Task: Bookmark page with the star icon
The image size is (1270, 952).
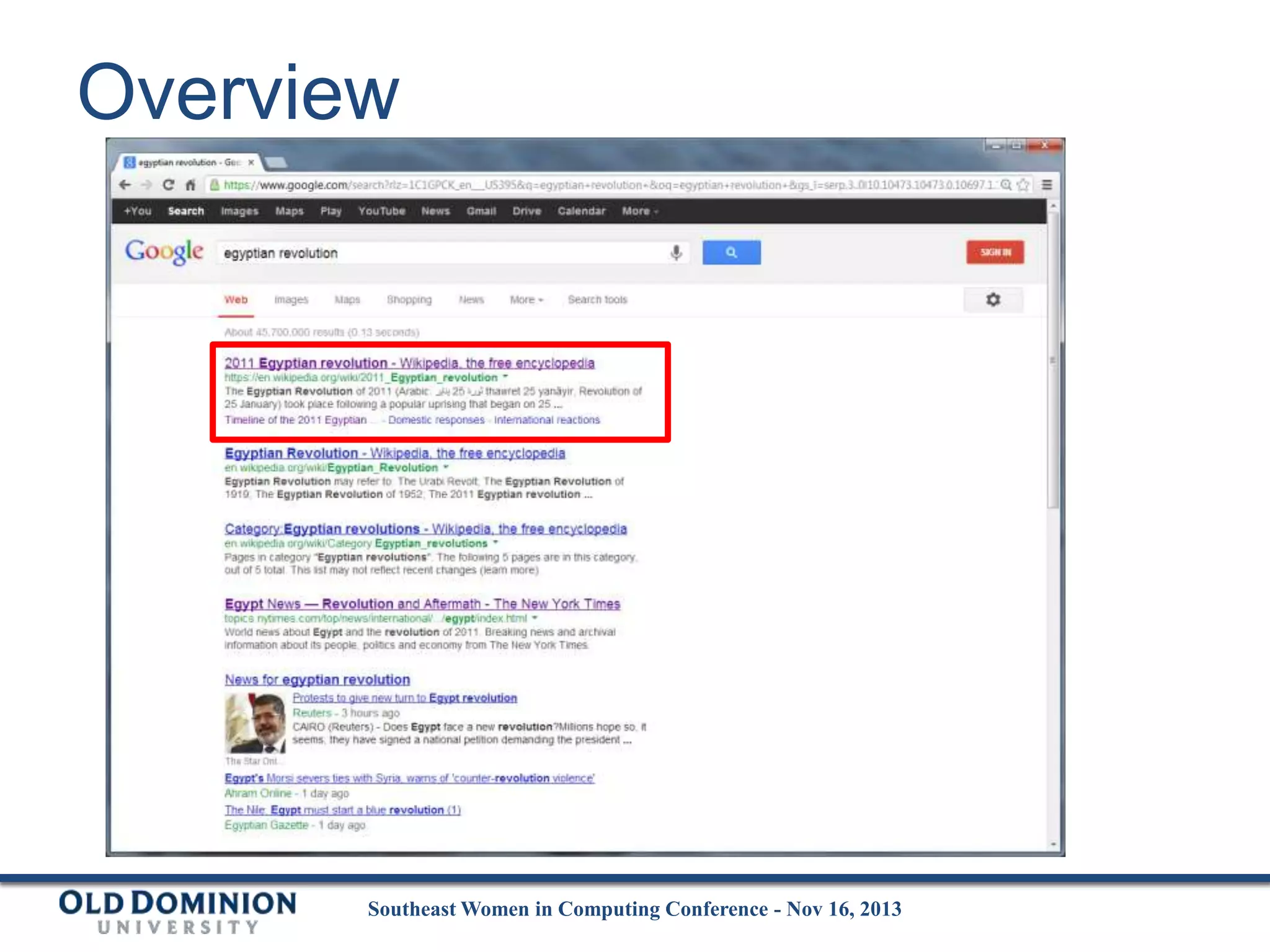Action: 1023,185
